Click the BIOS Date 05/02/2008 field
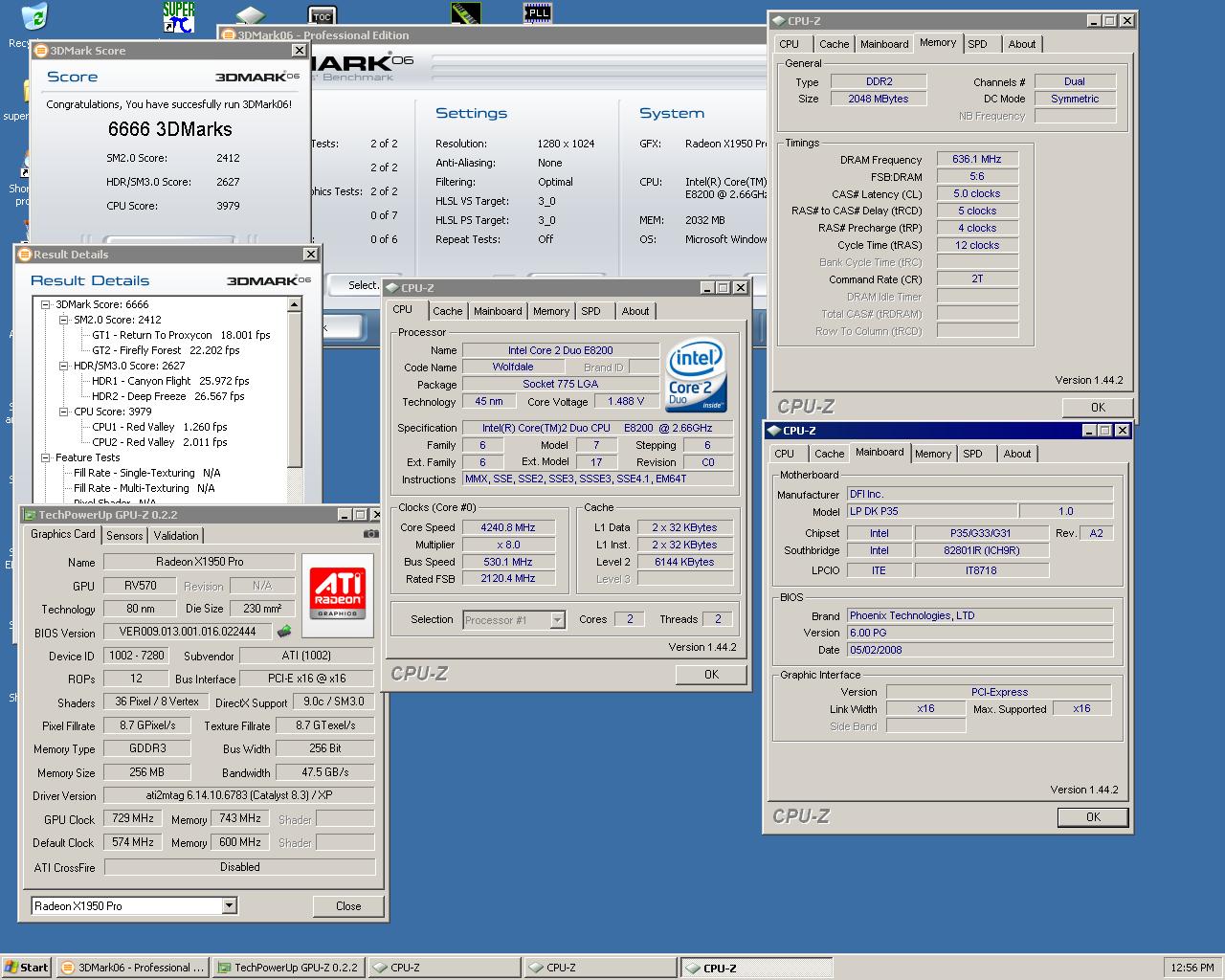 tap(979, 650)
